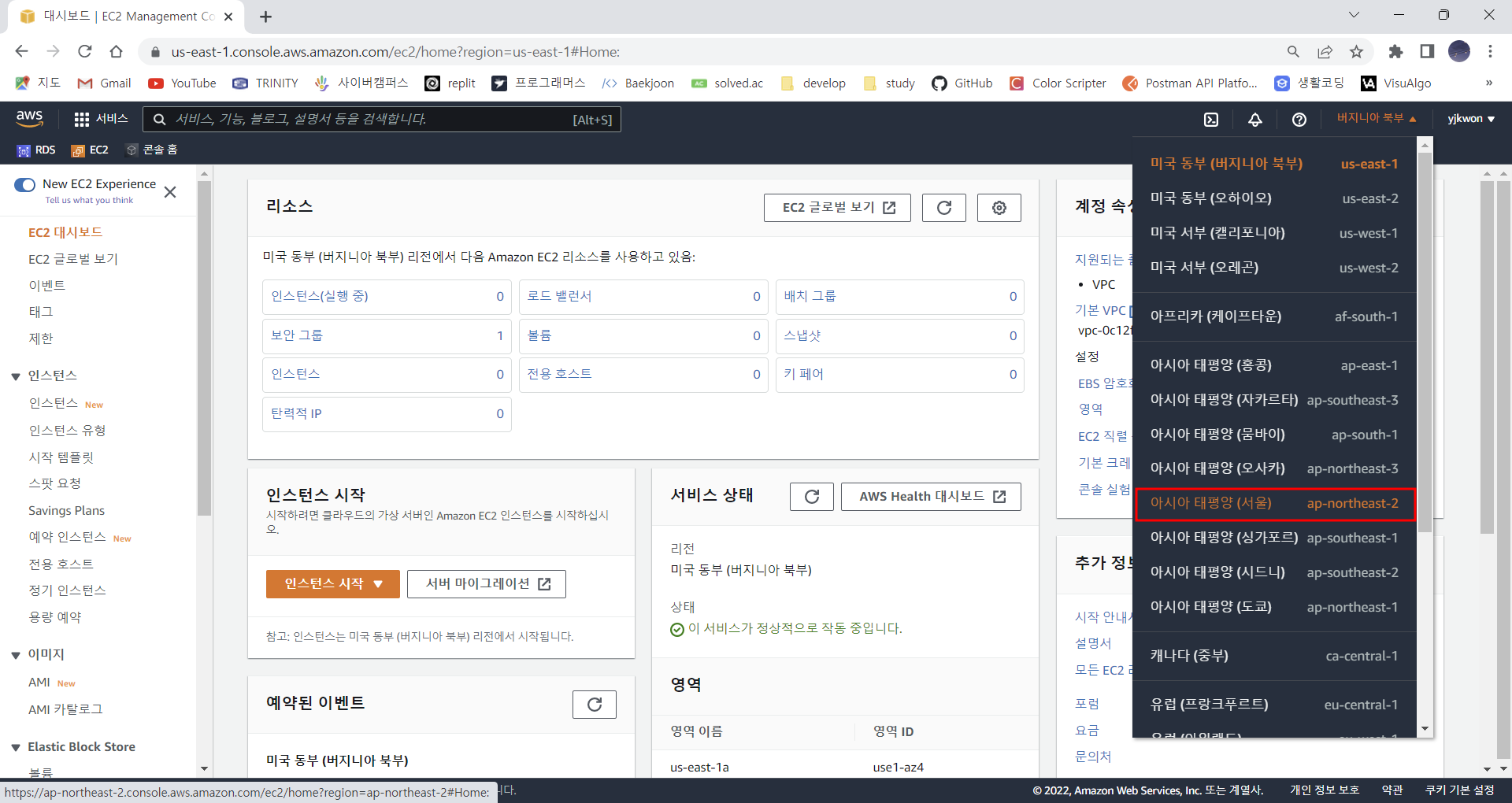This screenshot has width=1512, height=803.
Task: Open browser tab search chevron
Action: click(x=1354, y=15)
